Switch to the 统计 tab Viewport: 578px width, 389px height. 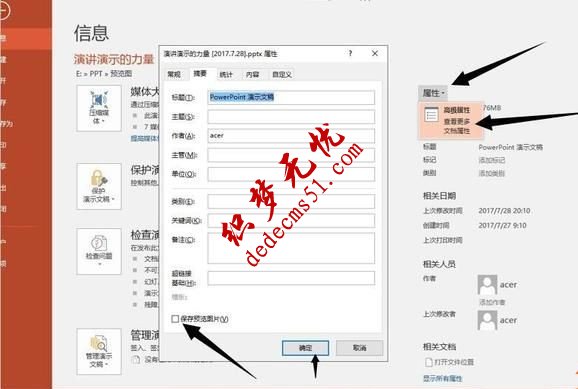226,74
